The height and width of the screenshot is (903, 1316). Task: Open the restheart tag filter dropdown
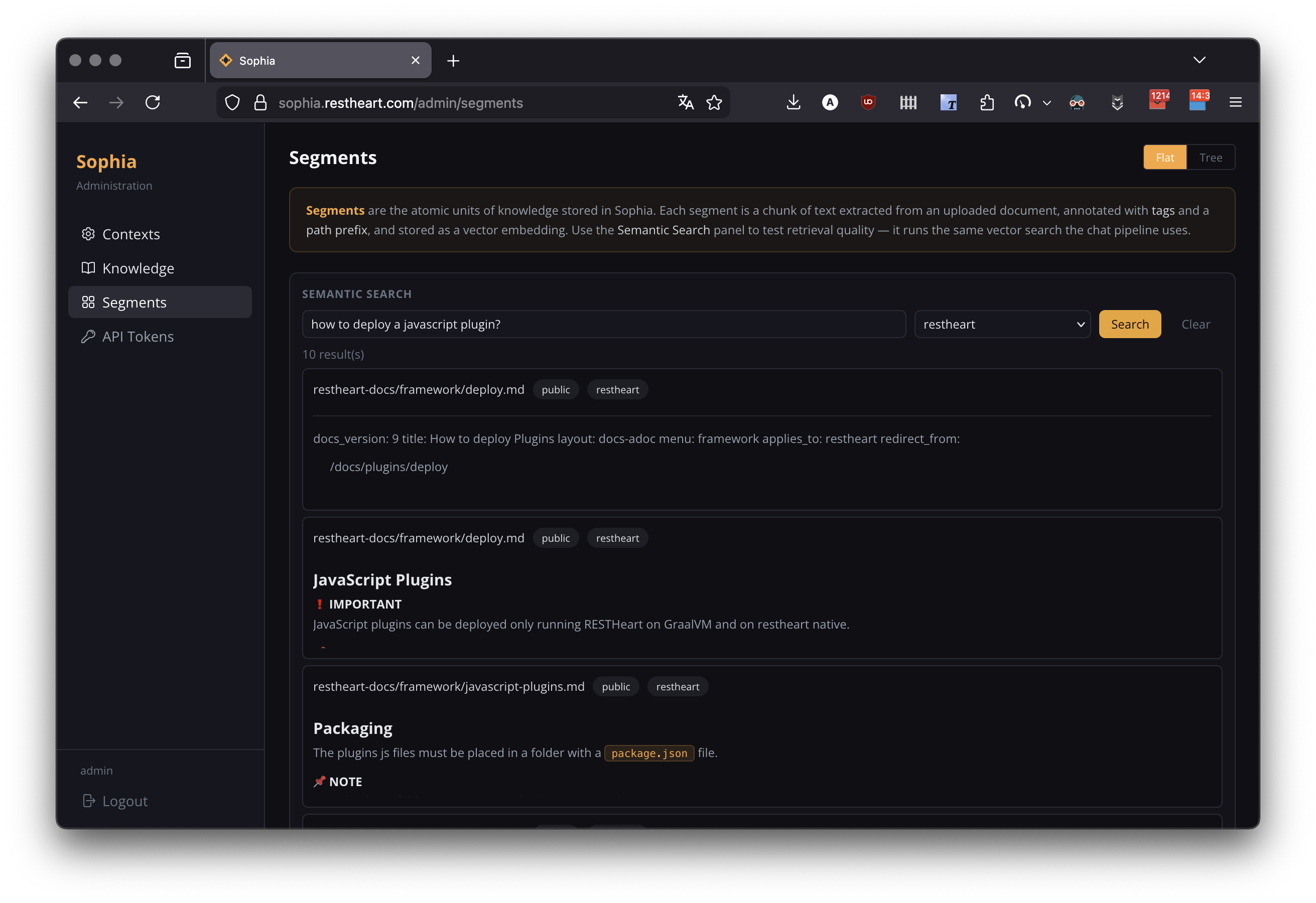tap(1002, 324)
